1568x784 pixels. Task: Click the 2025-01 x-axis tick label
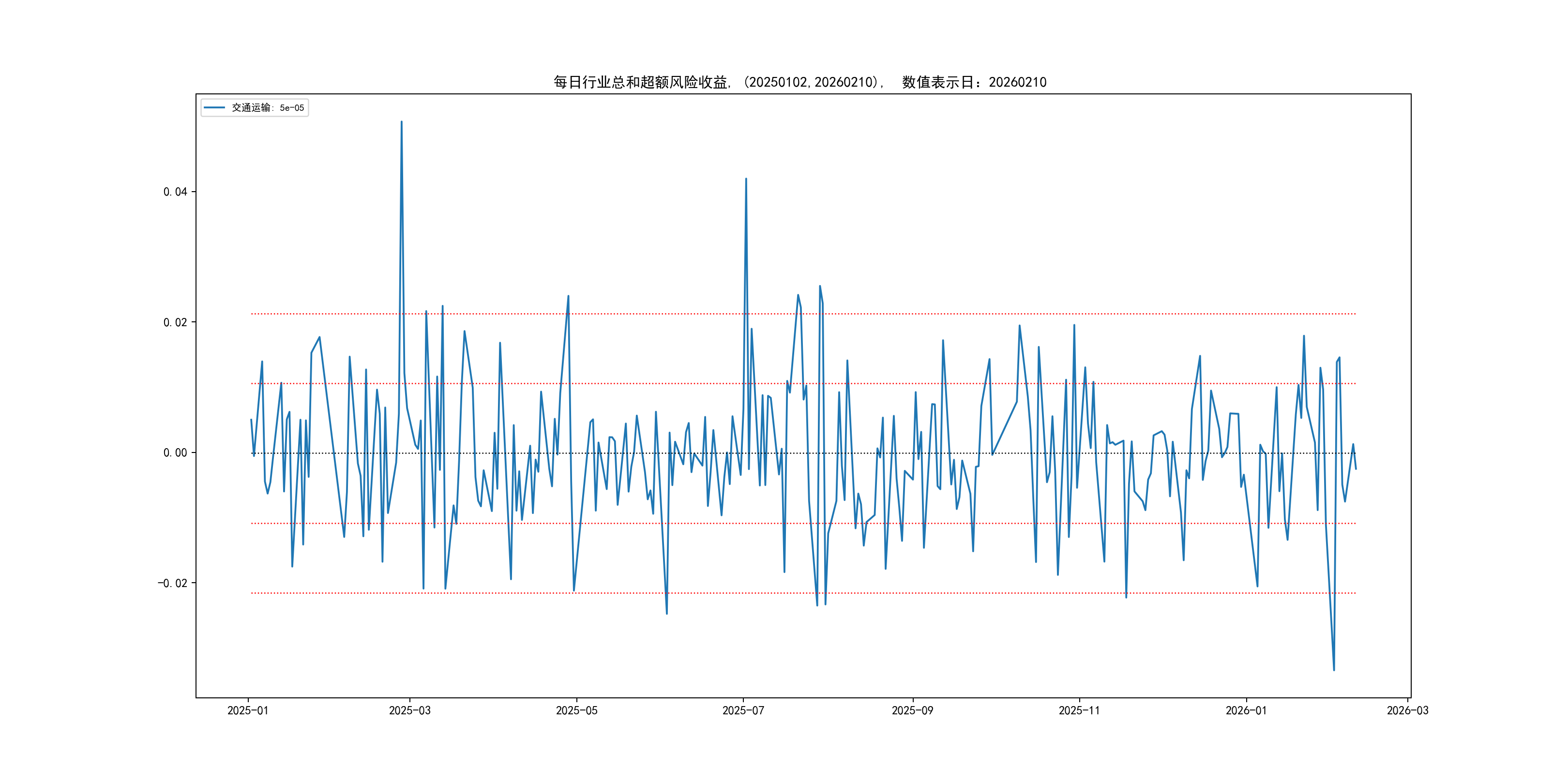248,710
